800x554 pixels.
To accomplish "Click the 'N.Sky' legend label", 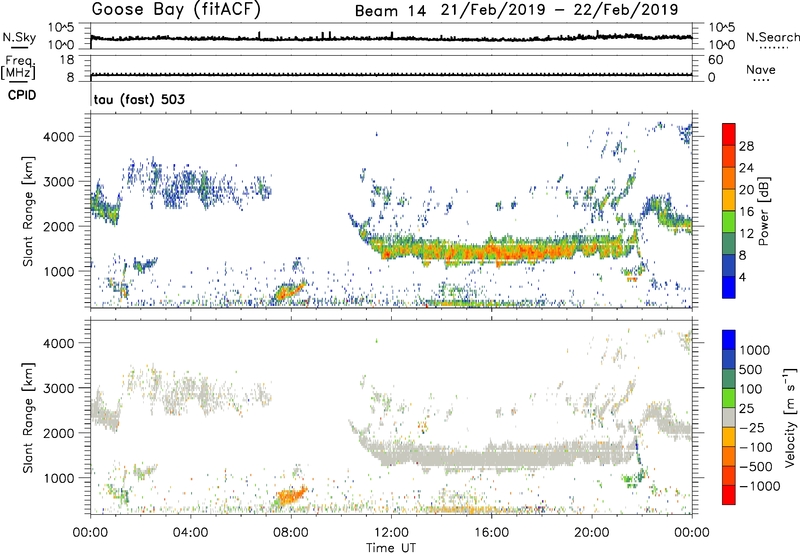I will tap(19, 37).
